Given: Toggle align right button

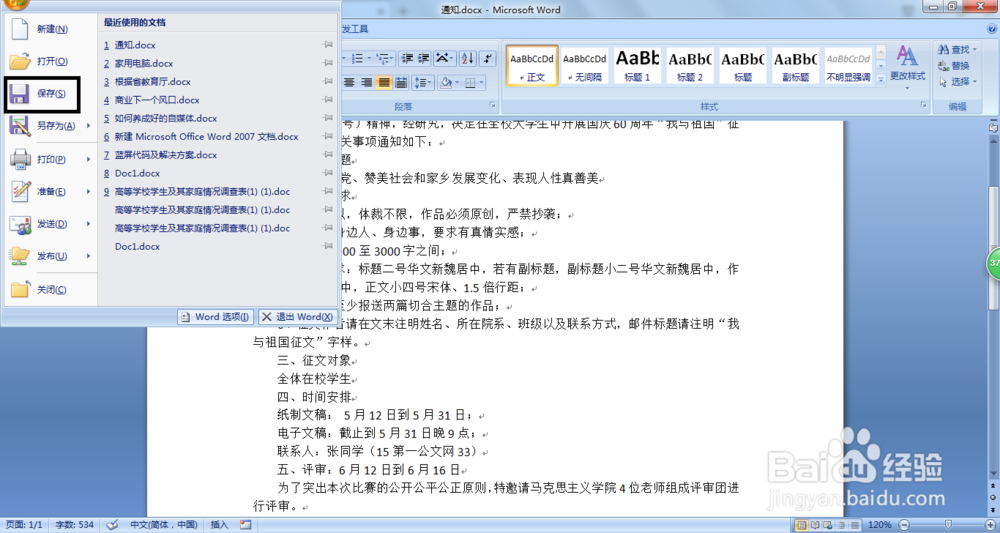Looking at the screenshot, I should click(367, 82).
